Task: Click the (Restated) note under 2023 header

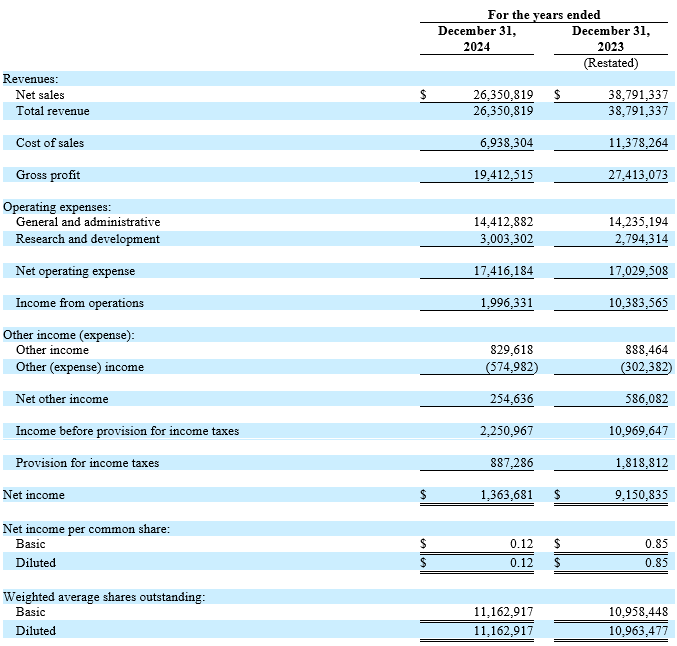Action: pos(611,63)
